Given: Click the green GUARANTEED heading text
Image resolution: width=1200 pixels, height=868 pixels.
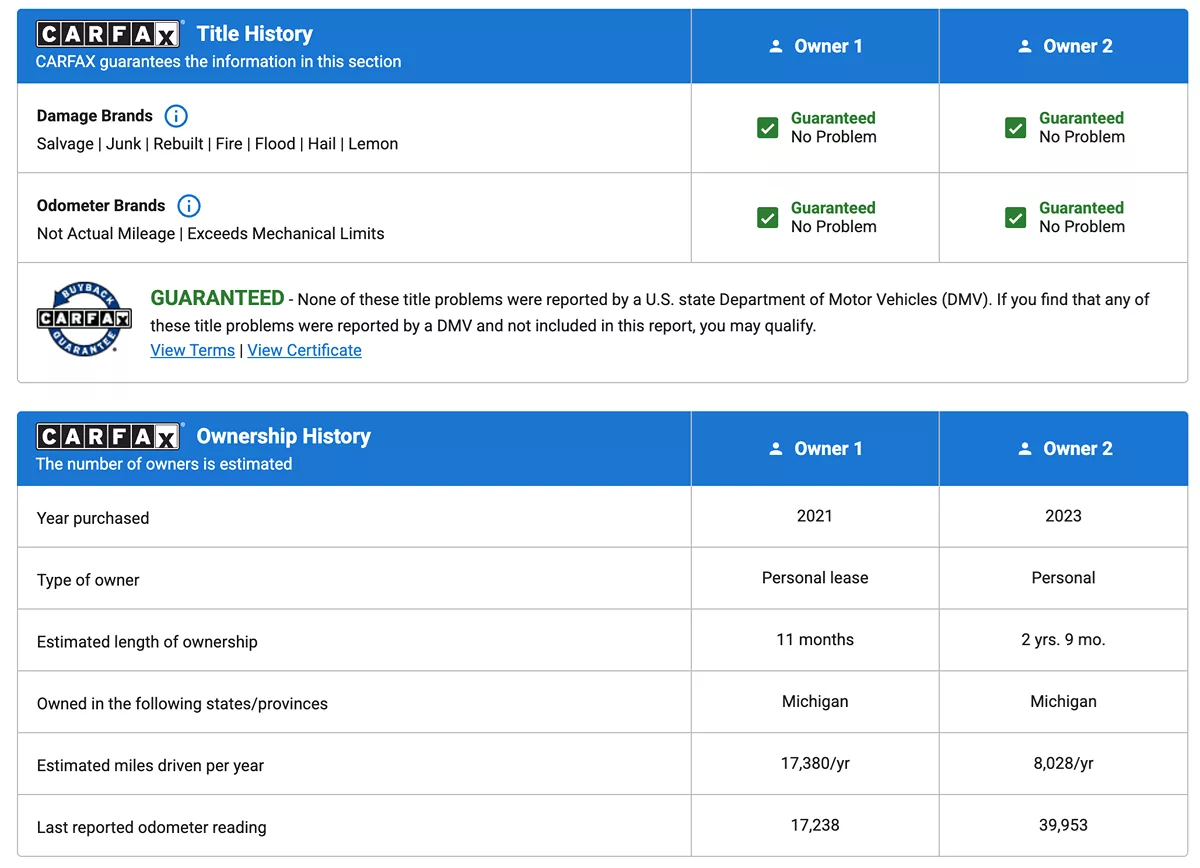Looking at the screenshot, I should click(x=217, y=298).
